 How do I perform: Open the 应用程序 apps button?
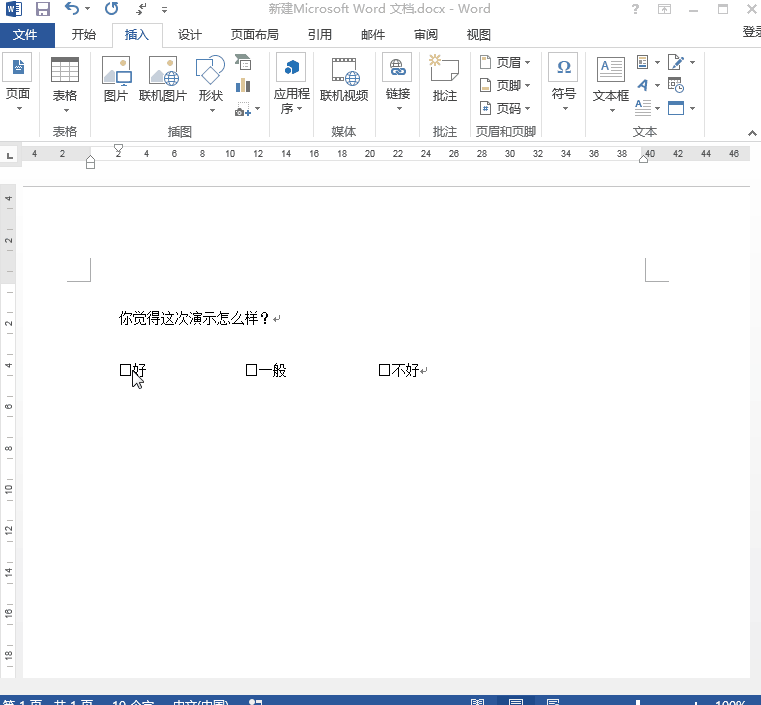[291, 83]
